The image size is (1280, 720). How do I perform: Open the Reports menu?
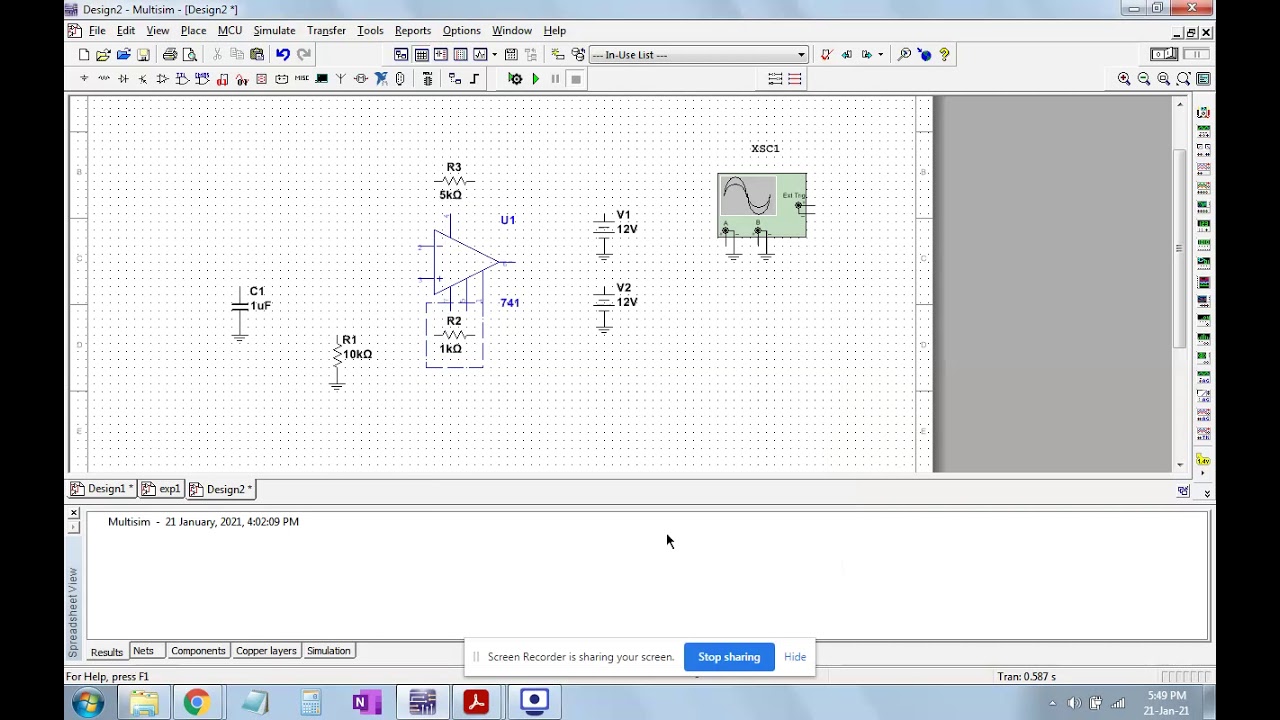point(412,31)
